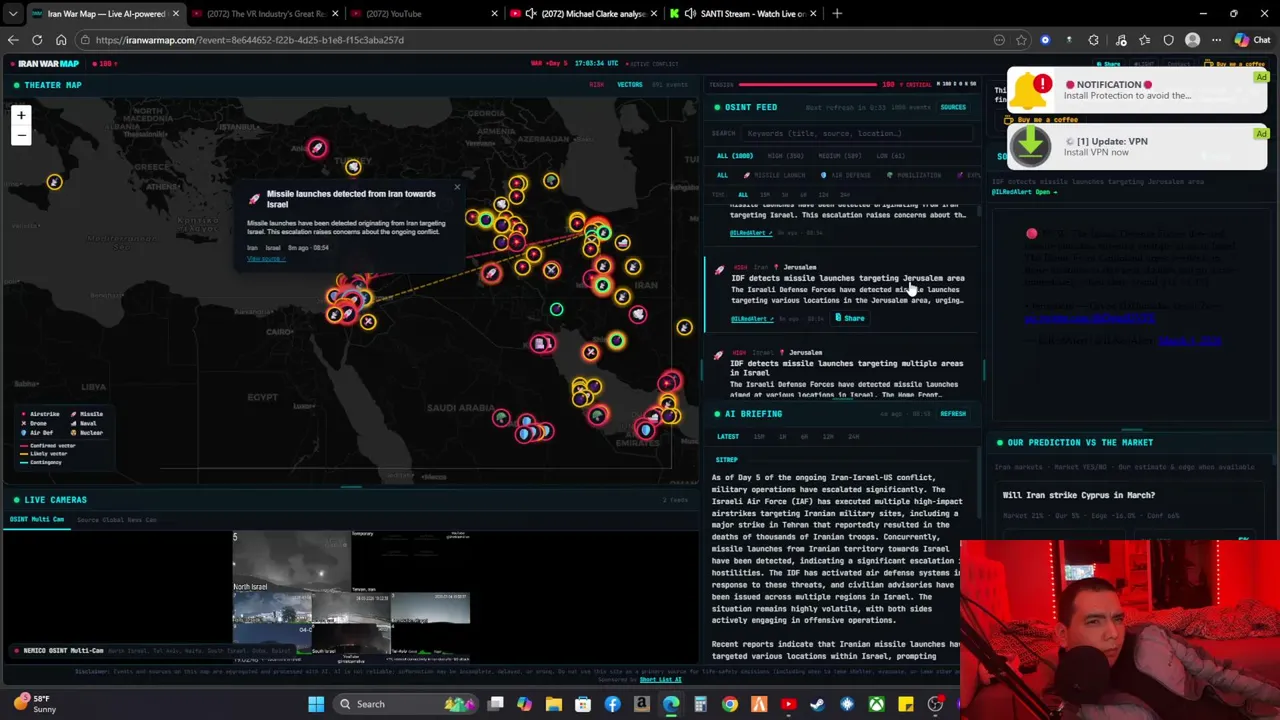Image resolution: width=1280 pixels, height=720 pixels.
Task: Open a new browser tab
Action: pos(837,14)
